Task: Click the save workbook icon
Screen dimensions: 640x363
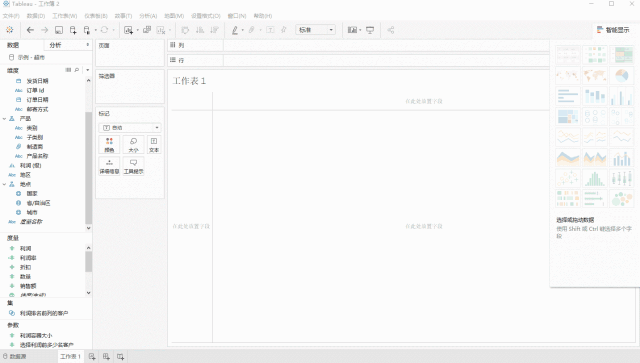Action: pyautogui.click(x=59, y=30)
